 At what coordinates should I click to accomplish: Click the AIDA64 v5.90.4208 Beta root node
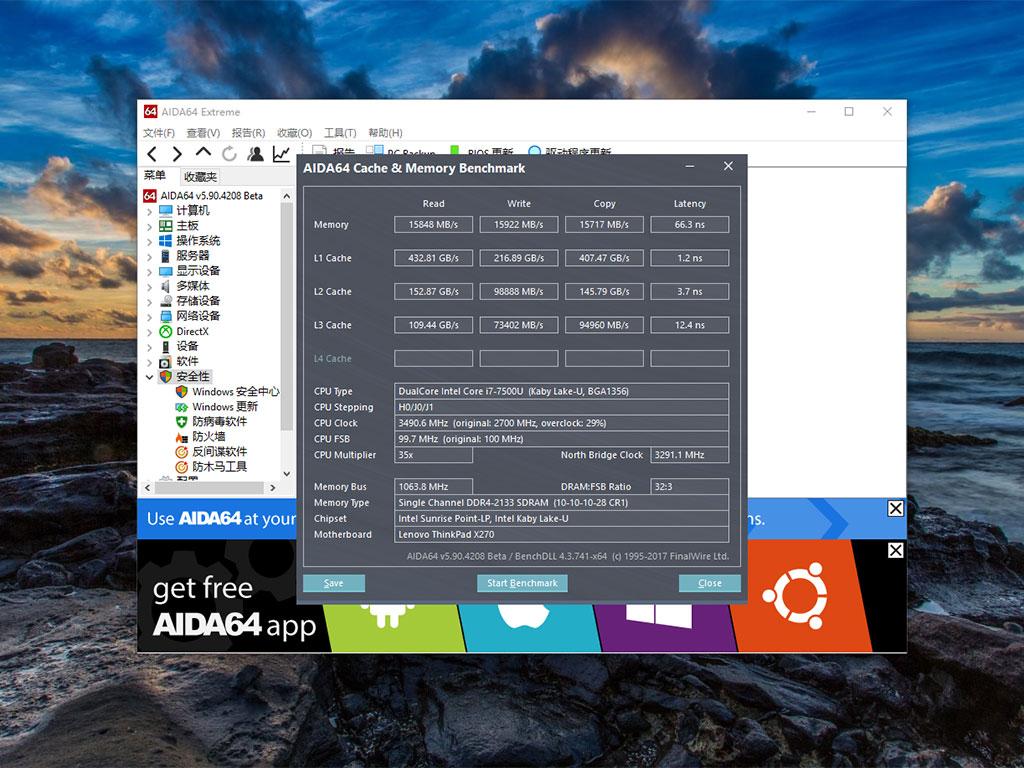[212, 195]
